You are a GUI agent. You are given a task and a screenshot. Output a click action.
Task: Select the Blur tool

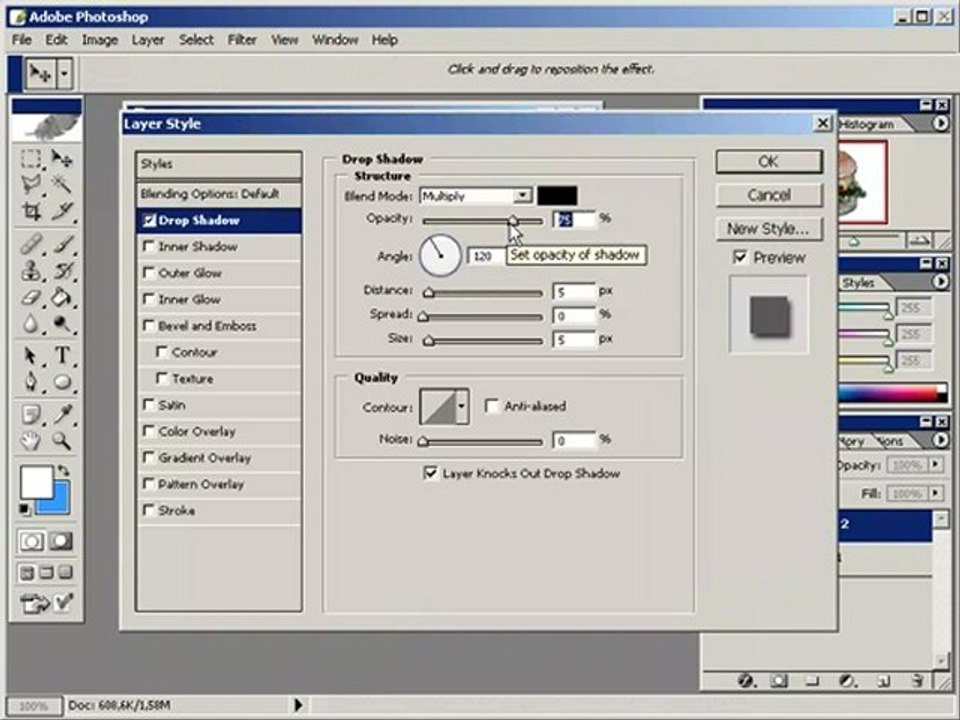click(31, 323)
